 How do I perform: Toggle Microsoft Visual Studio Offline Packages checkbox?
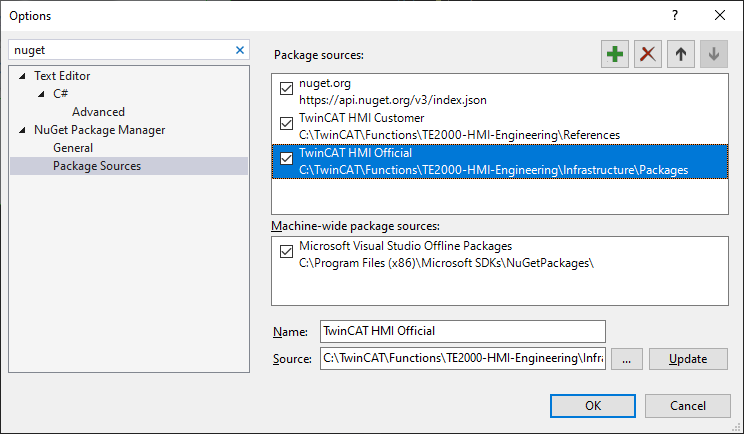286,251
